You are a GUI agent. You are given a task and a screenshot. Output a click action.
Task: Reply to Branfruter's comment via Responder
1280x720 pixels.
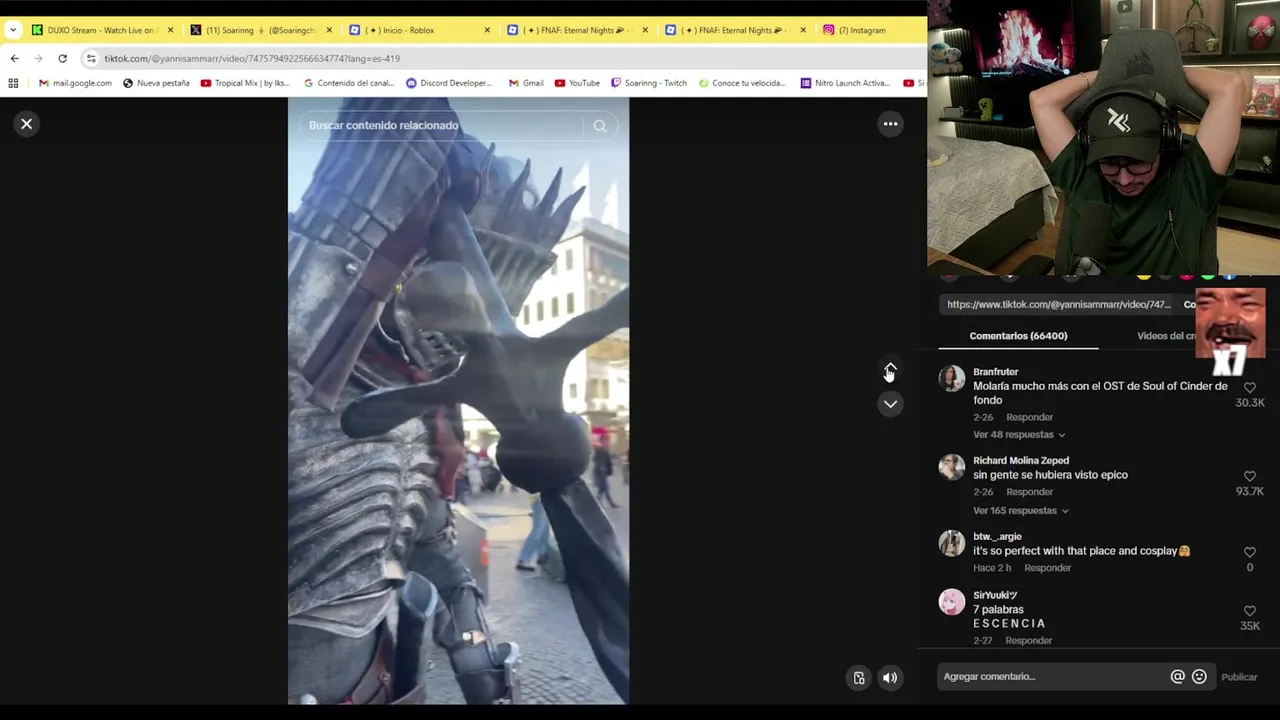click(1029, 417)
